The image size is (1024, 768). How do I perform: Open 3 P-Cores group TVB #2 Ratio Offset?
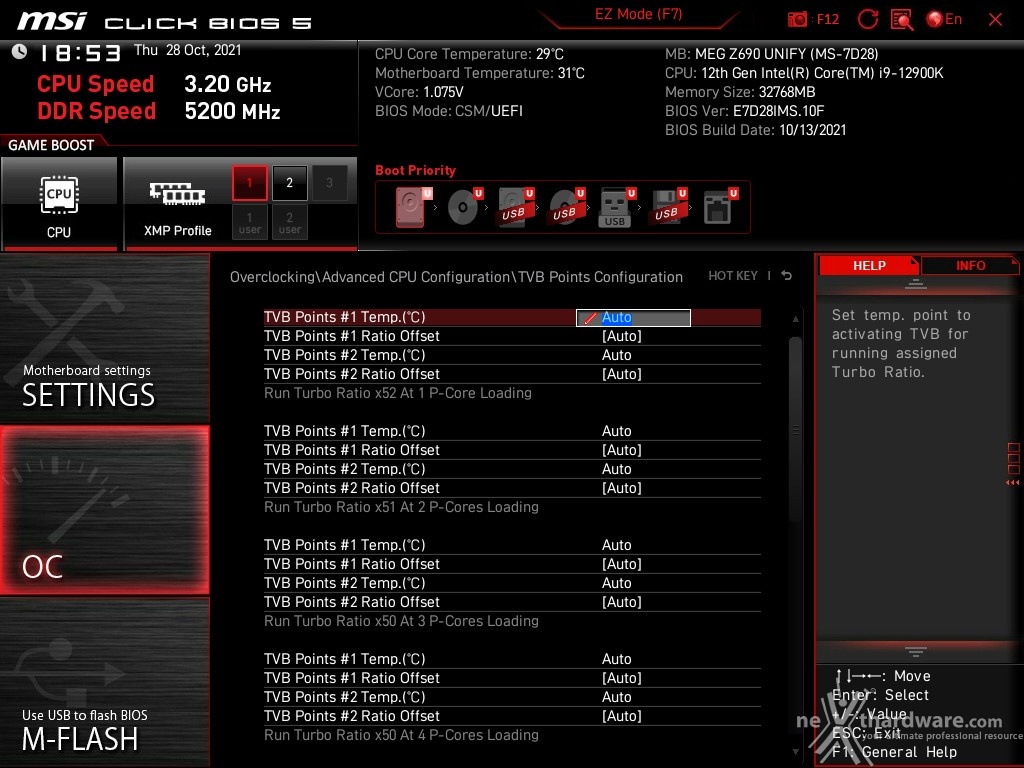[621, 601]
